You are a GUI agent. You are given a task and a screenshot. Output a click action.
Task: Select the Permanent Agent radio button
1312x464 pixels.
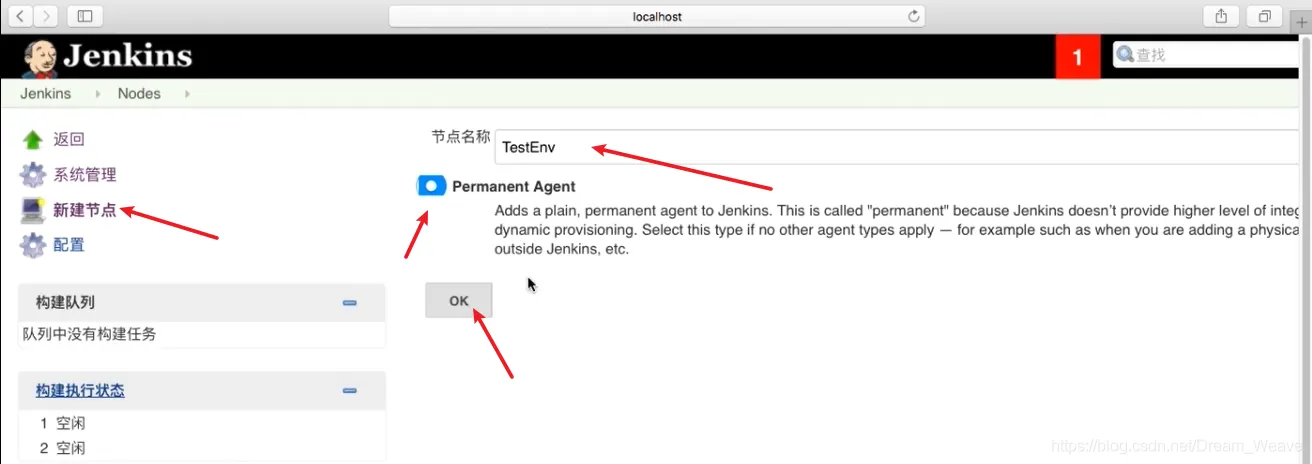pos(431,186)
